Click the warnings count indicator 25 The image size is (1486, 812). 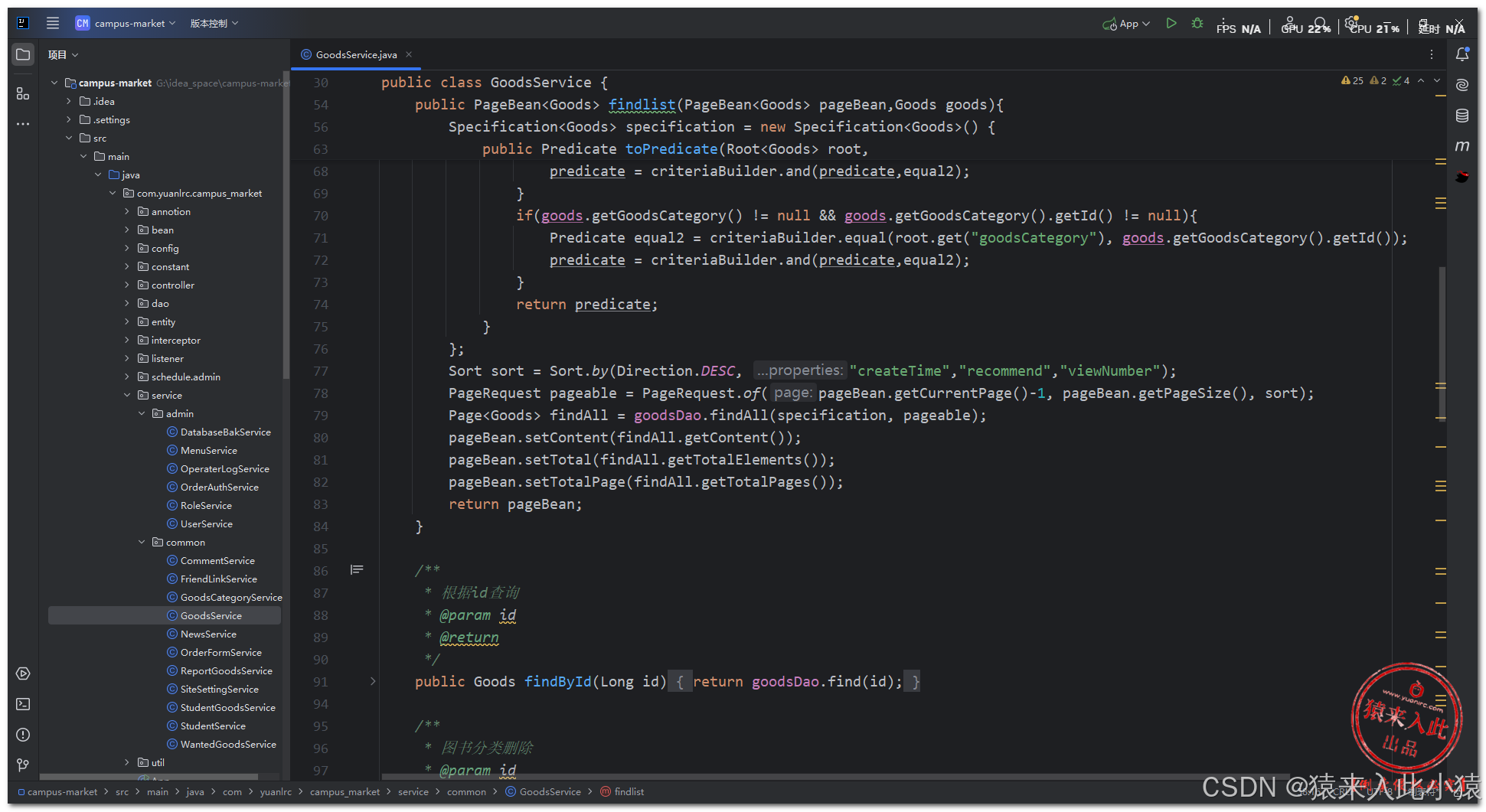tap(1352, 80)
